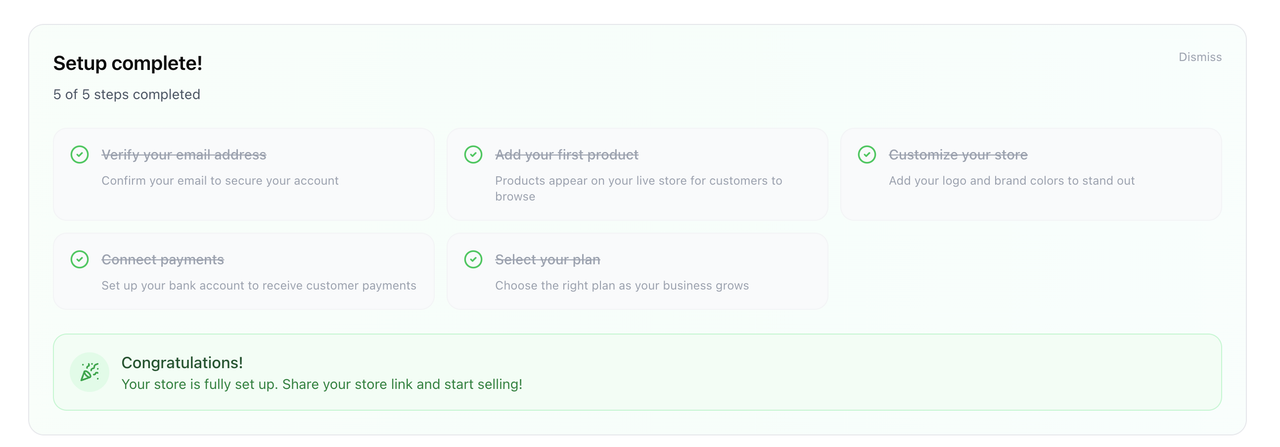Image resolution: width=1280 pixels, height=447 pixels.
Task: Click the Choose the right plan description
Action: click(x=621, y=286)
